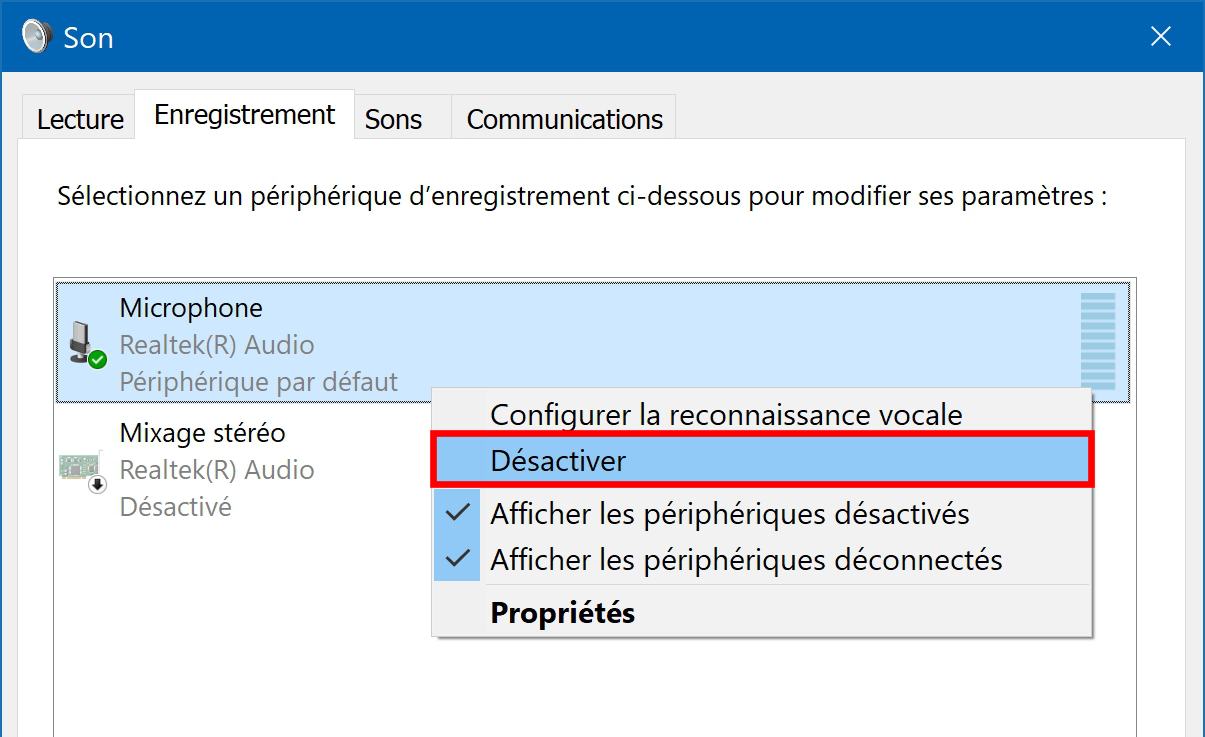Viewport: 1205px width, 737px height.
Task: Click the Microphone input level meter
Action: pos(1098,342)
